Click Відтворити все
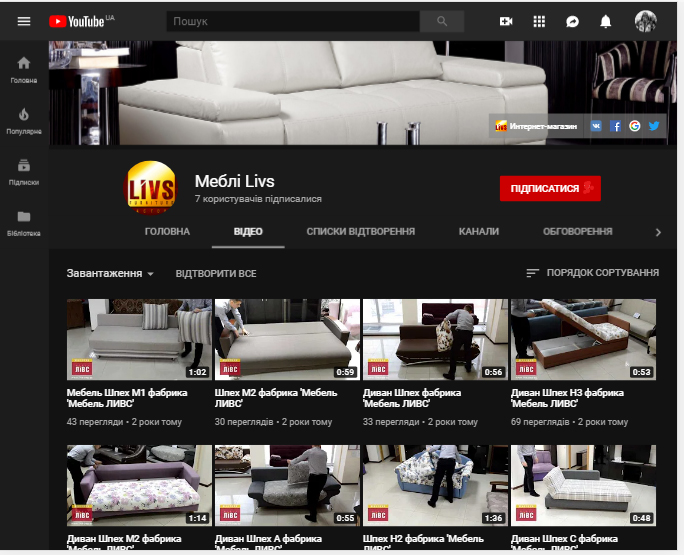The image size is (684, 555). click(x=216, y=274)
